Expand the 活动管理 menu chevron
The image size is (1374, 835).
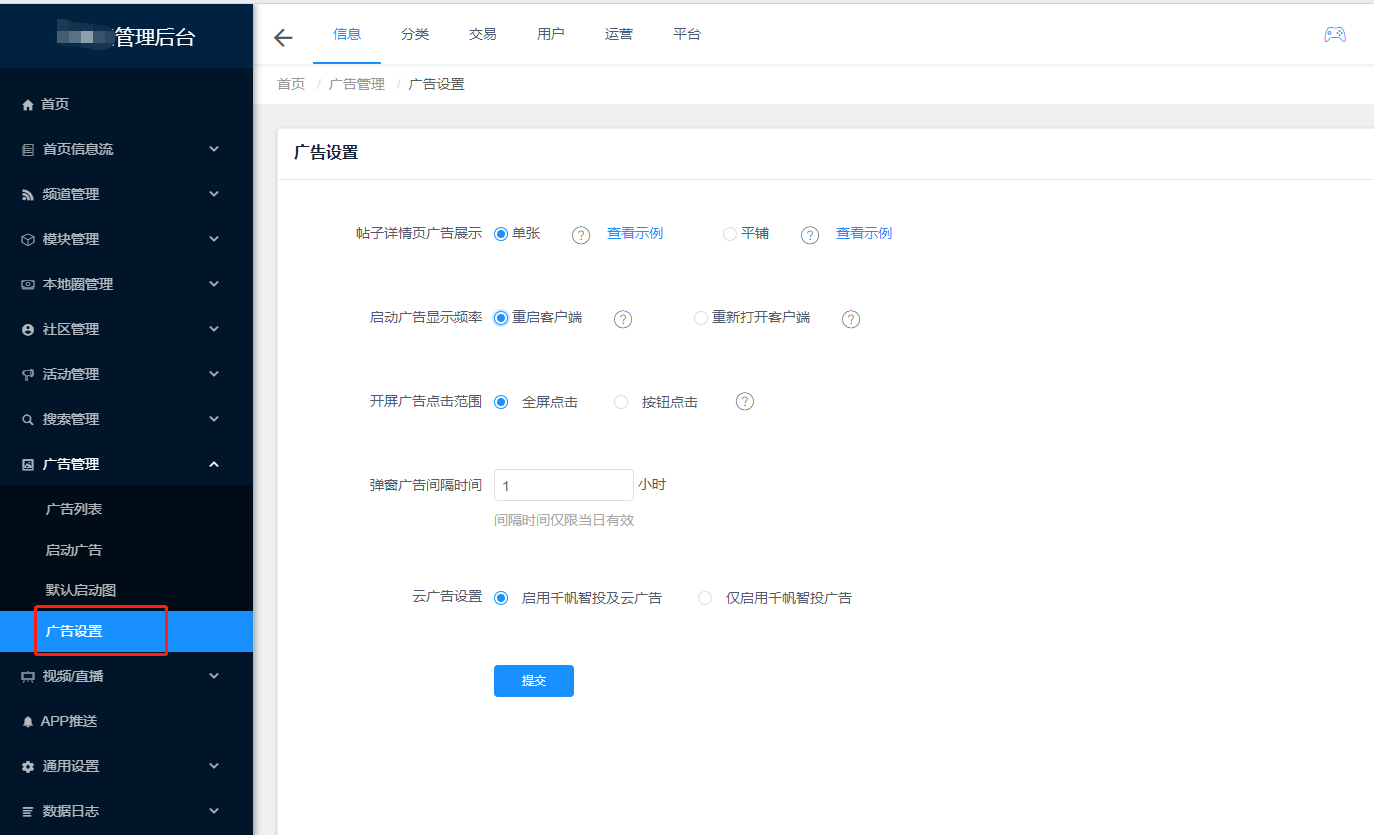[x=214, y=374]
